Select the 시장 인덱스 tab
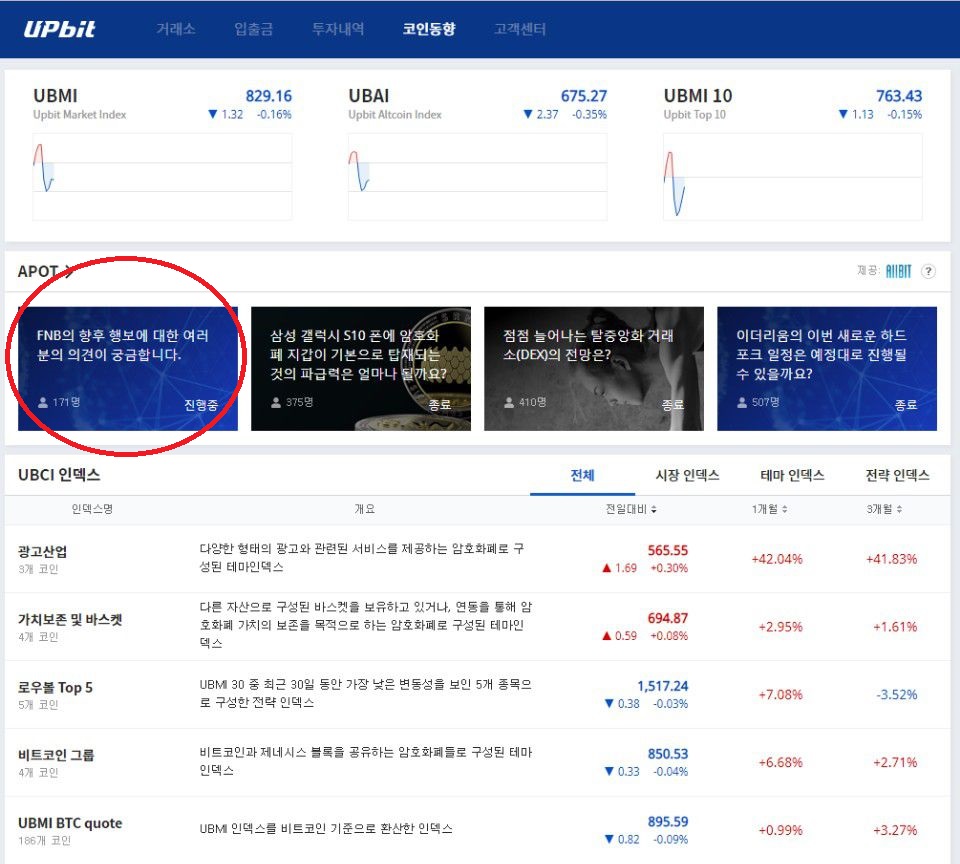Image resolution: width=960 pixels, height=864 pixels. tap(687, 475)
